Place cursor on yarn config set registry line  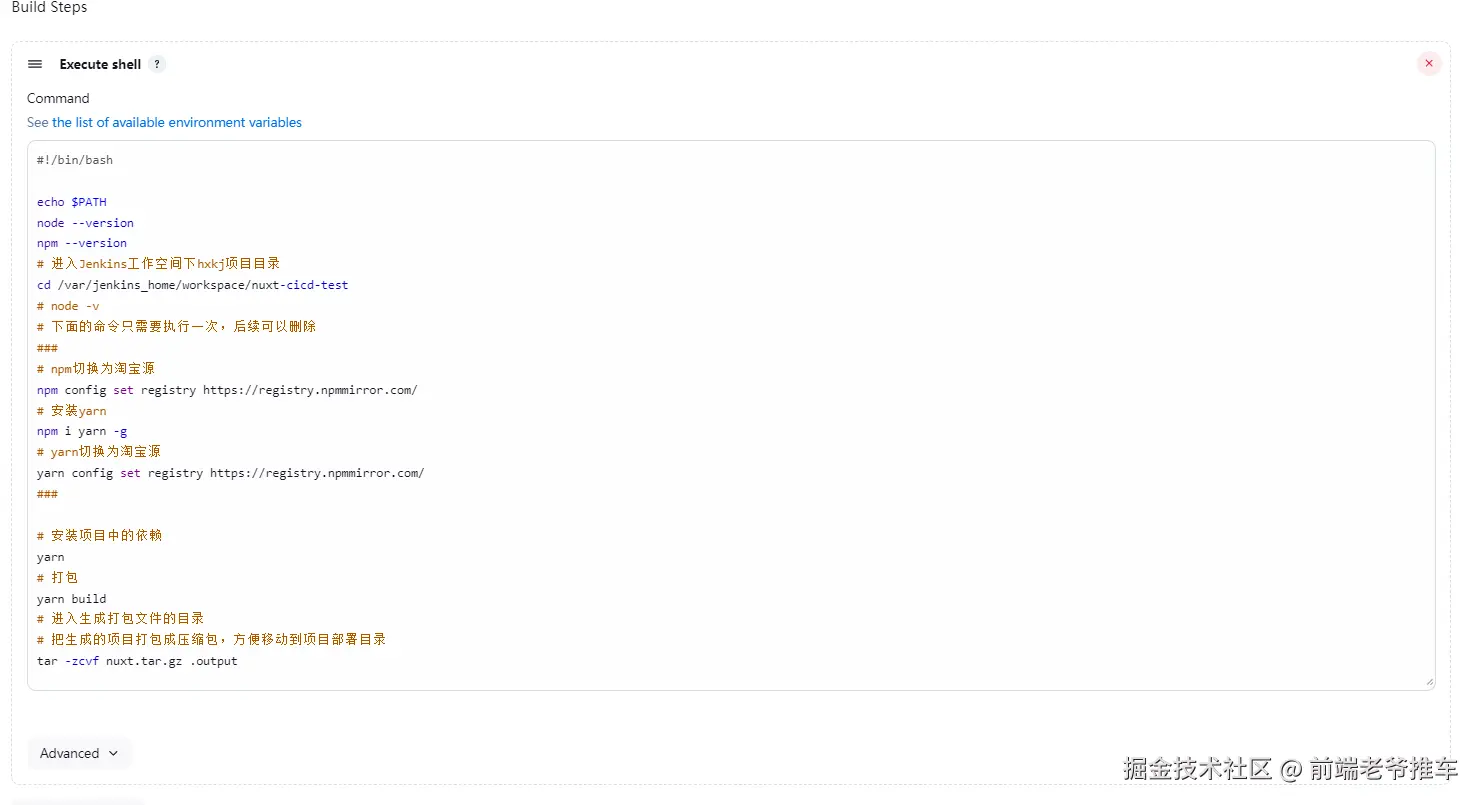click(230, 473)
